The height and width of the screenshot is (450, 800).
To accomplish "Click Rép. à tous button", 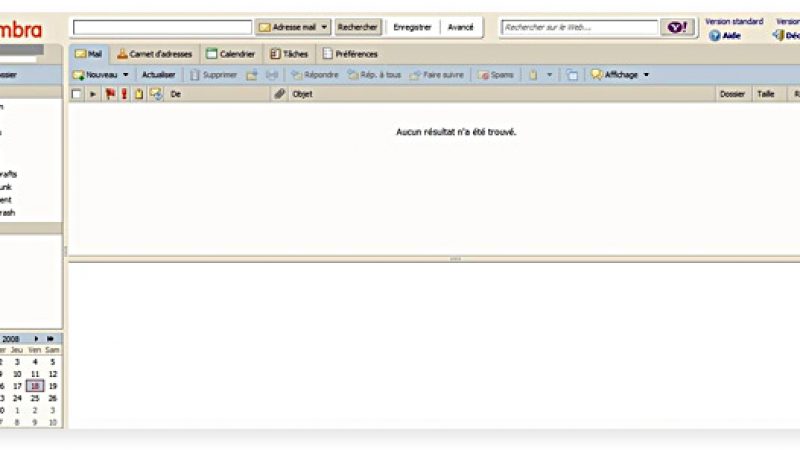I will click(x=374, y=75).
